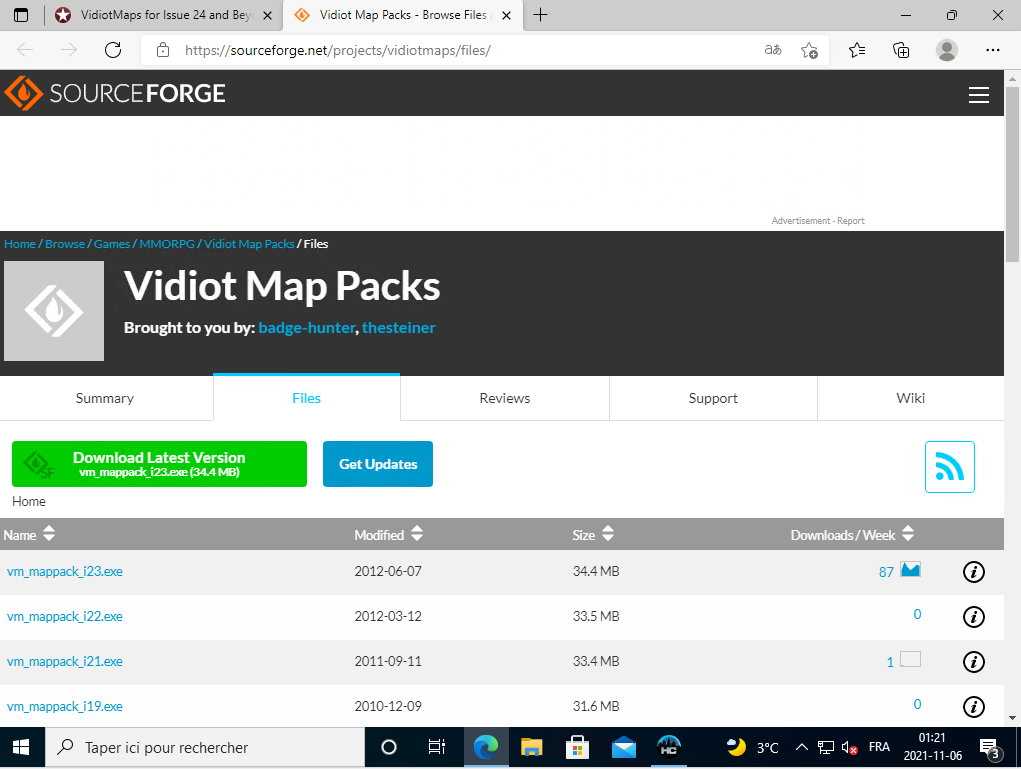Open download stats chart for vm_mappack_i23.exe
The height and width of the screenshot is (769, 1021).
(910, 570)
